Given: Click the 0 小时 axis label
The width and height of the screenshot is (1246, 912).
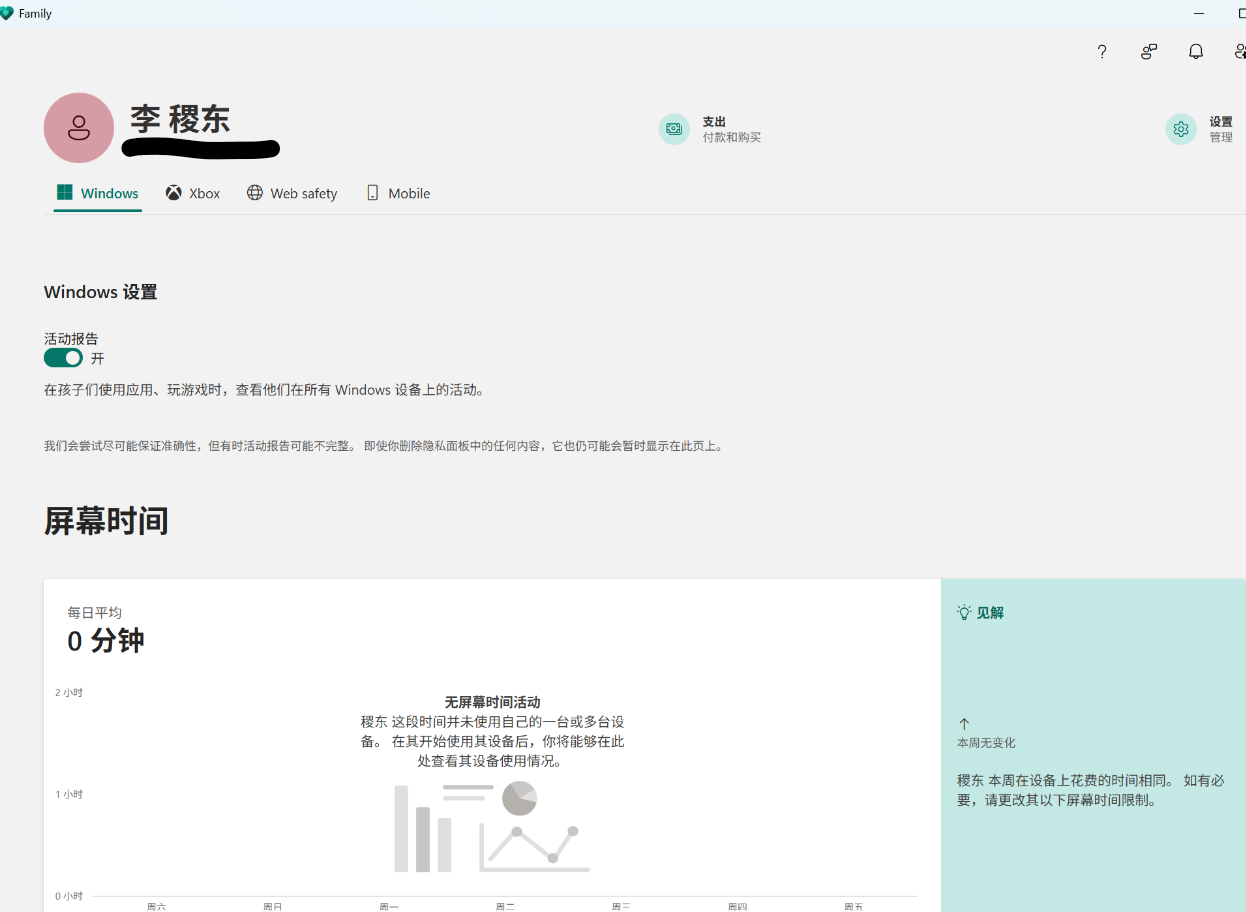Looking at the screenshot, I should coord(69,896).
